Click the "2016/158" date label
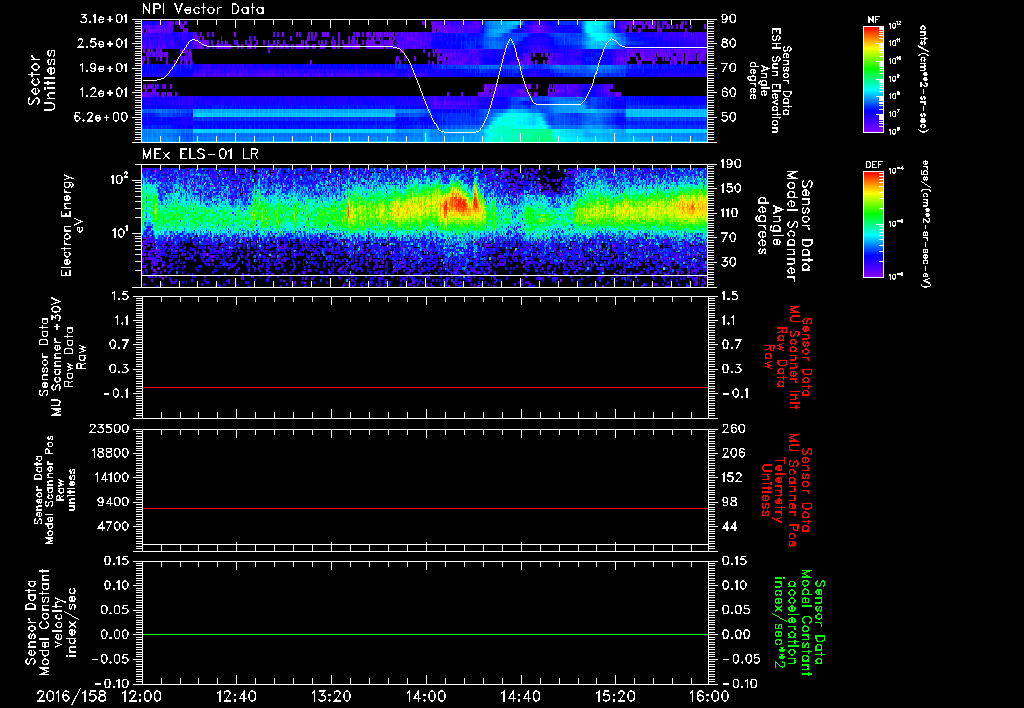The image size is (1024, 708). pyautogui.click(x=71, y=696)
